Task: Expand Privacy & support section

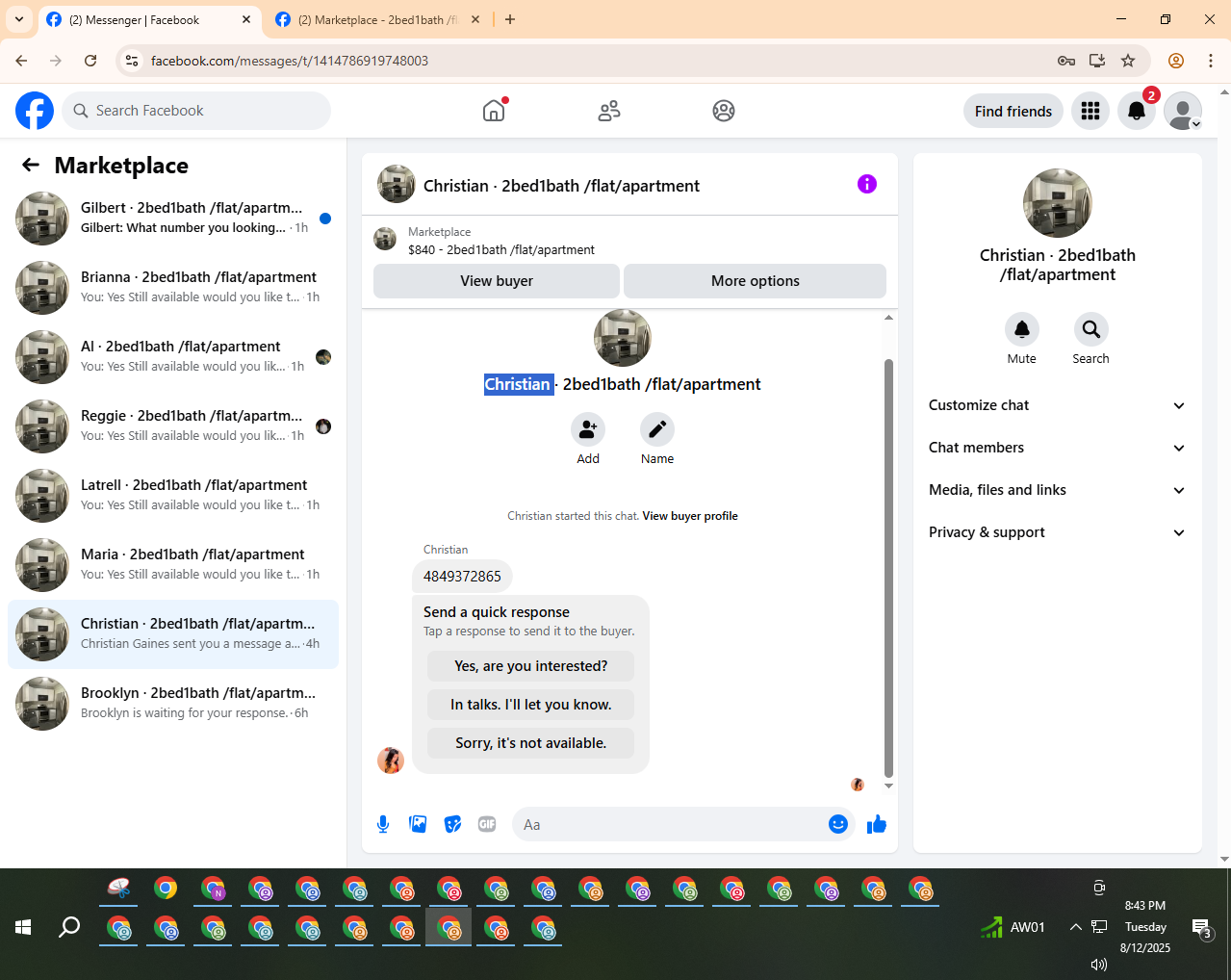Action: coord(1057,532)
